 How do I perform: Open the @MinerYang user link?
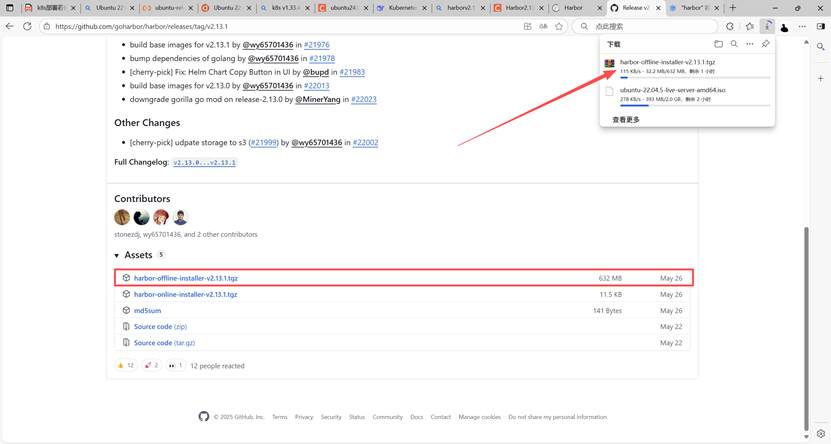click(317, 100)
